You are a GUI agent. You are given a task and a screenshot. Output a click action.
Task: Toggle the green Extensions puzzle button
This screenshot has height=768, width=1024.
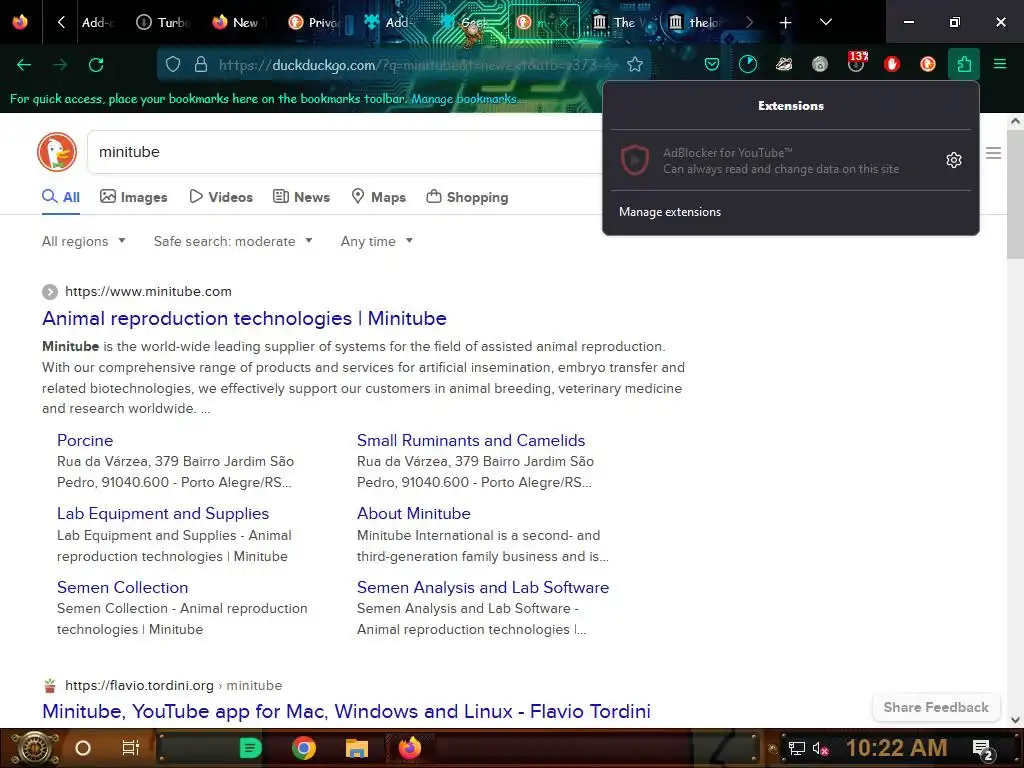click(964, 64)
